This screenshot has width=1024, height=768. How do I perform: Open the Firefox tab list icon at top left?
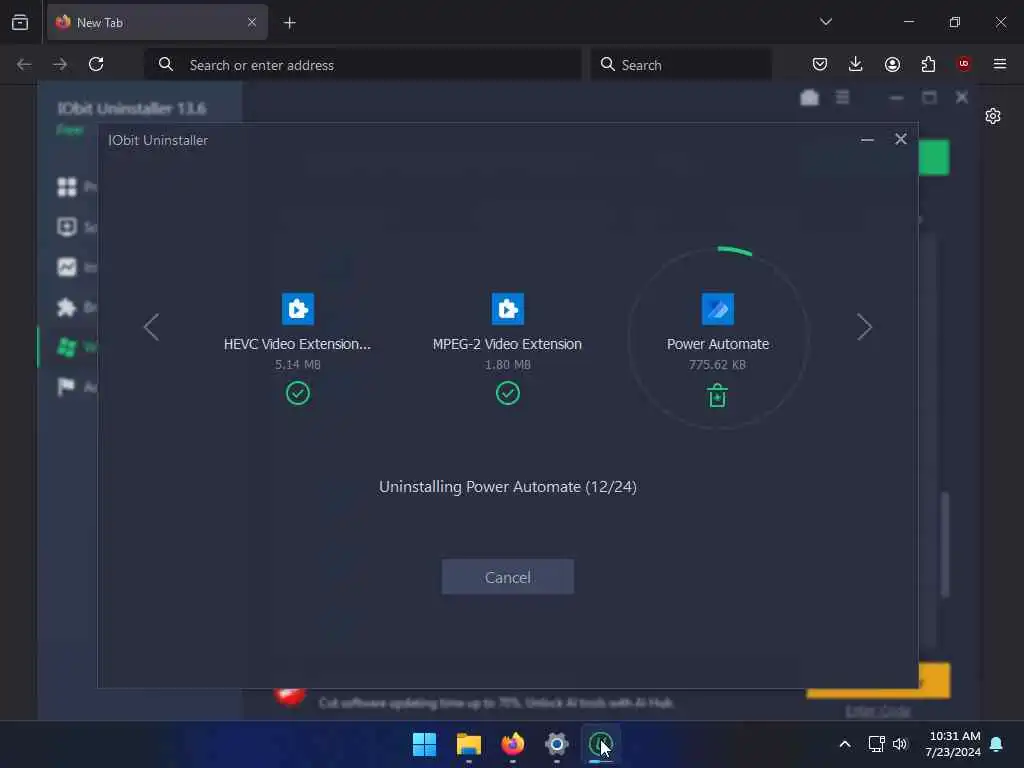coord(20,22)
